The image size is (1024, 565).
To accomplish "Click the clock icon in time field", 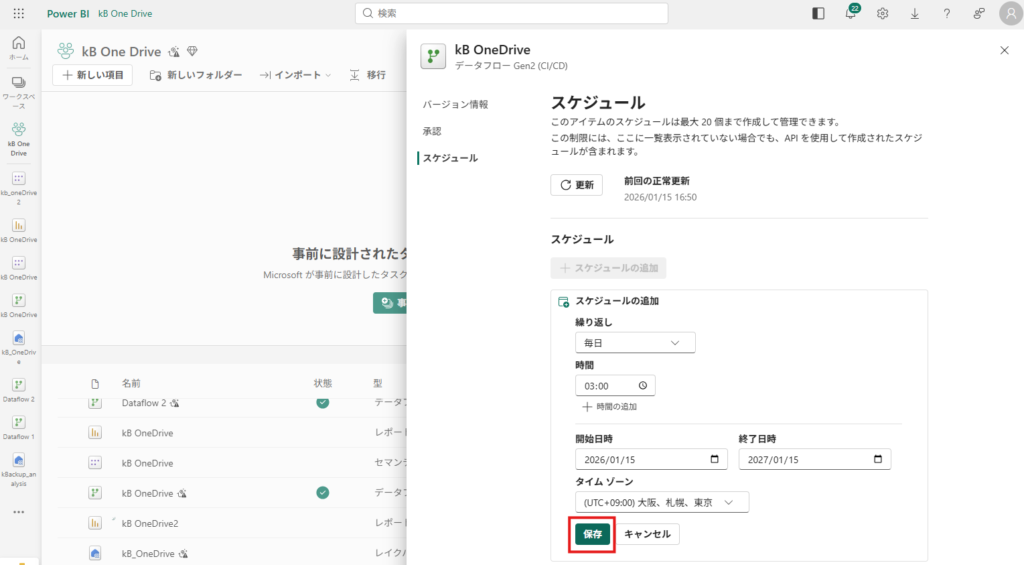I will (x=643, y=386).
